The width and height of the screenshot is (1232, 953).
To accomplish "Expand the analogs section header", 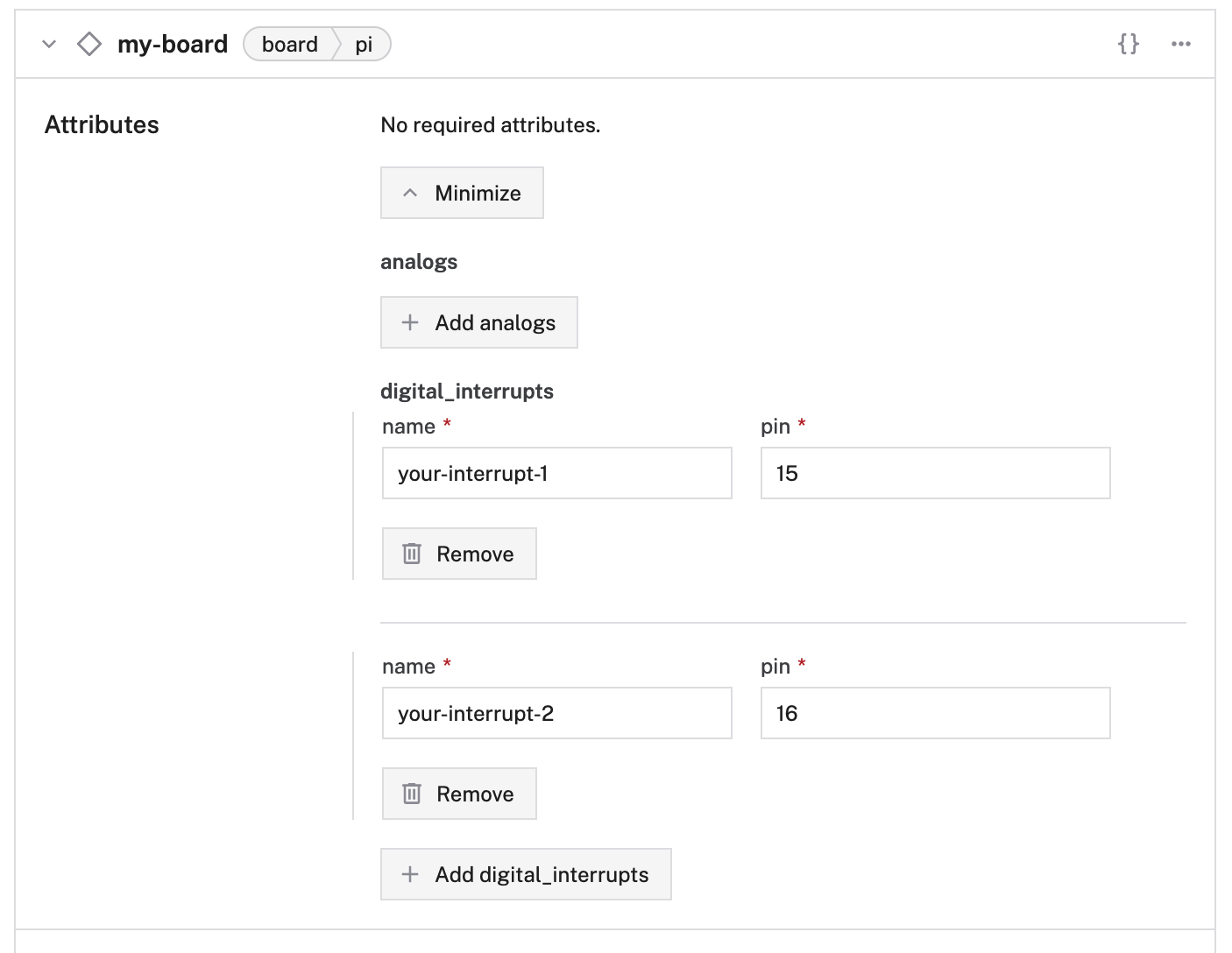I will pyautogui.click(x=419, y=261).
